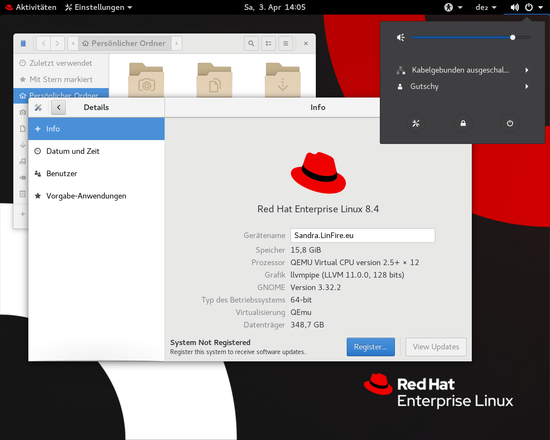Click the power off button in system menu
Image resolution: width=550 pixels, height=440 pixels.
[510, 123]
